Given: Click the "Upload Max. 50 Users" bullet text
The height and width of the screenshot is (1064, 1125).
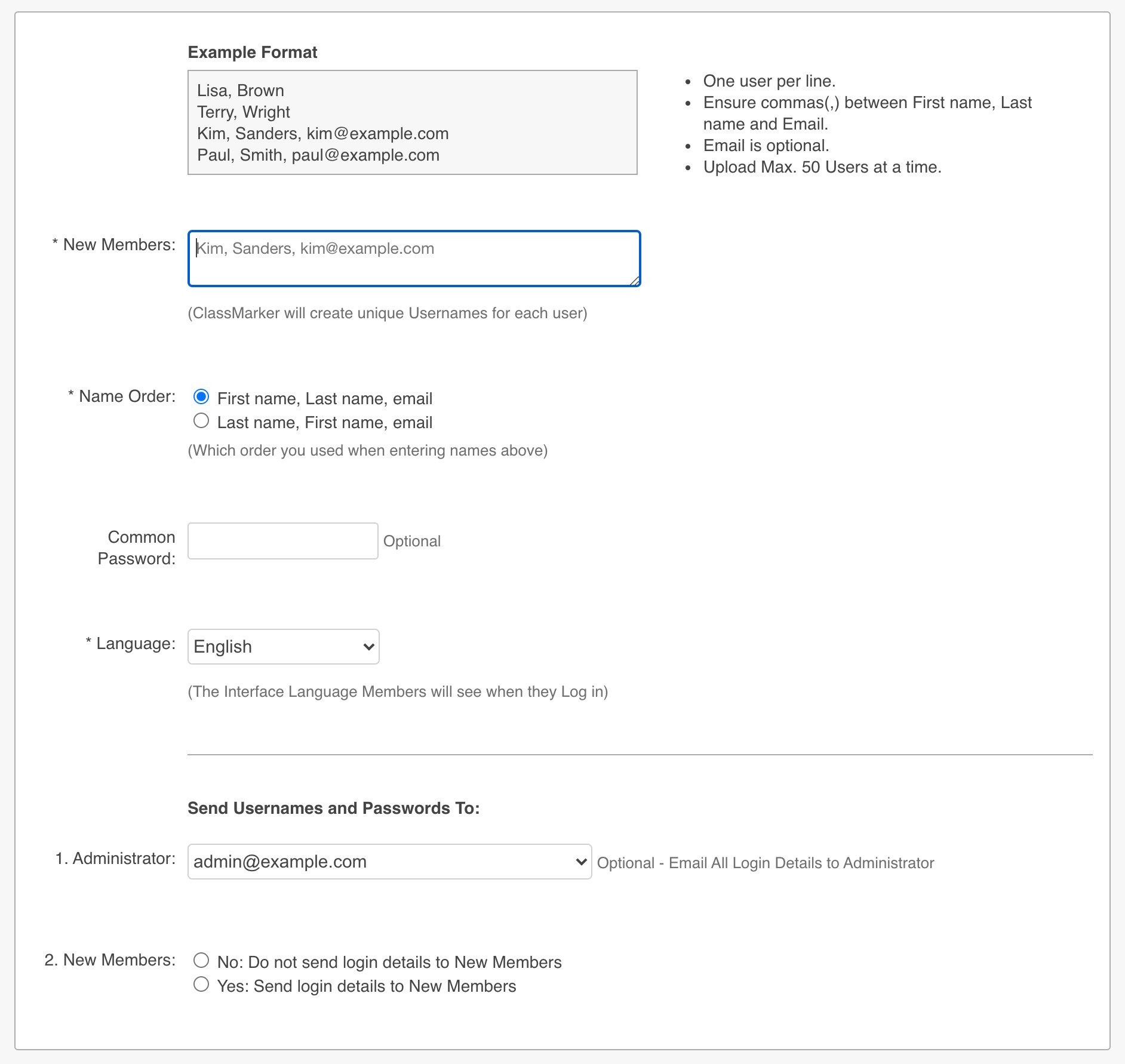Looking at the screenshot, I should coord(822,167).
